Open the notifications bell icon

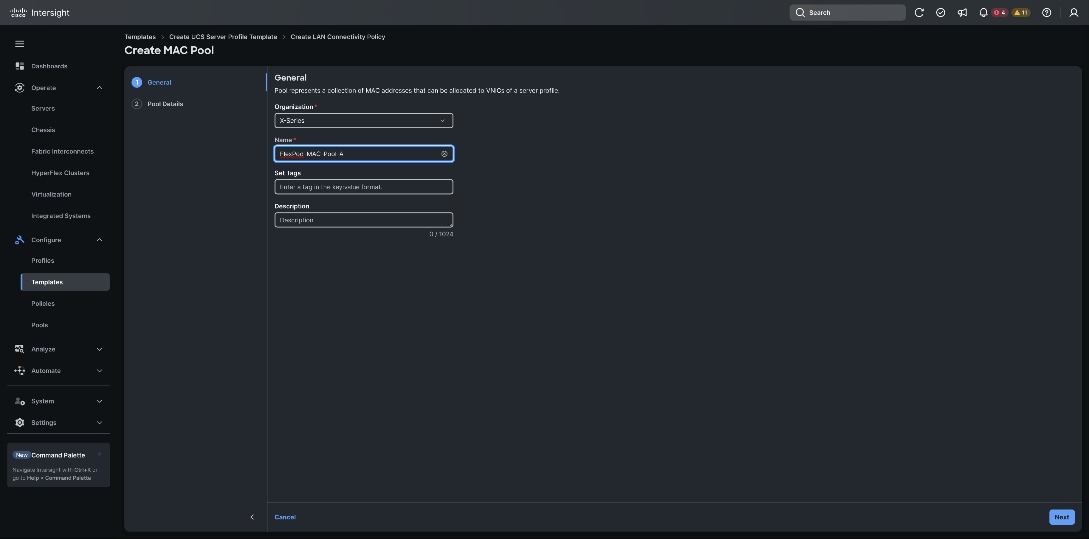coord(983,13)
